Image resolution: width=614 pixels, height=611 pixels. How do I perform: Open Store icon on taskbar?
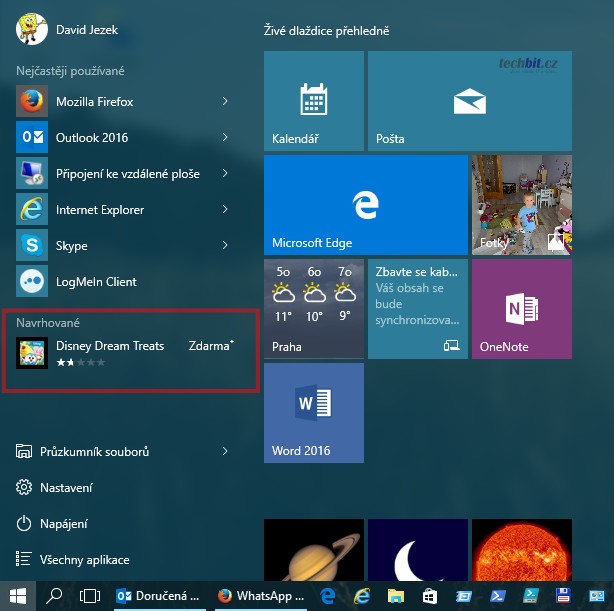point(430,596)
